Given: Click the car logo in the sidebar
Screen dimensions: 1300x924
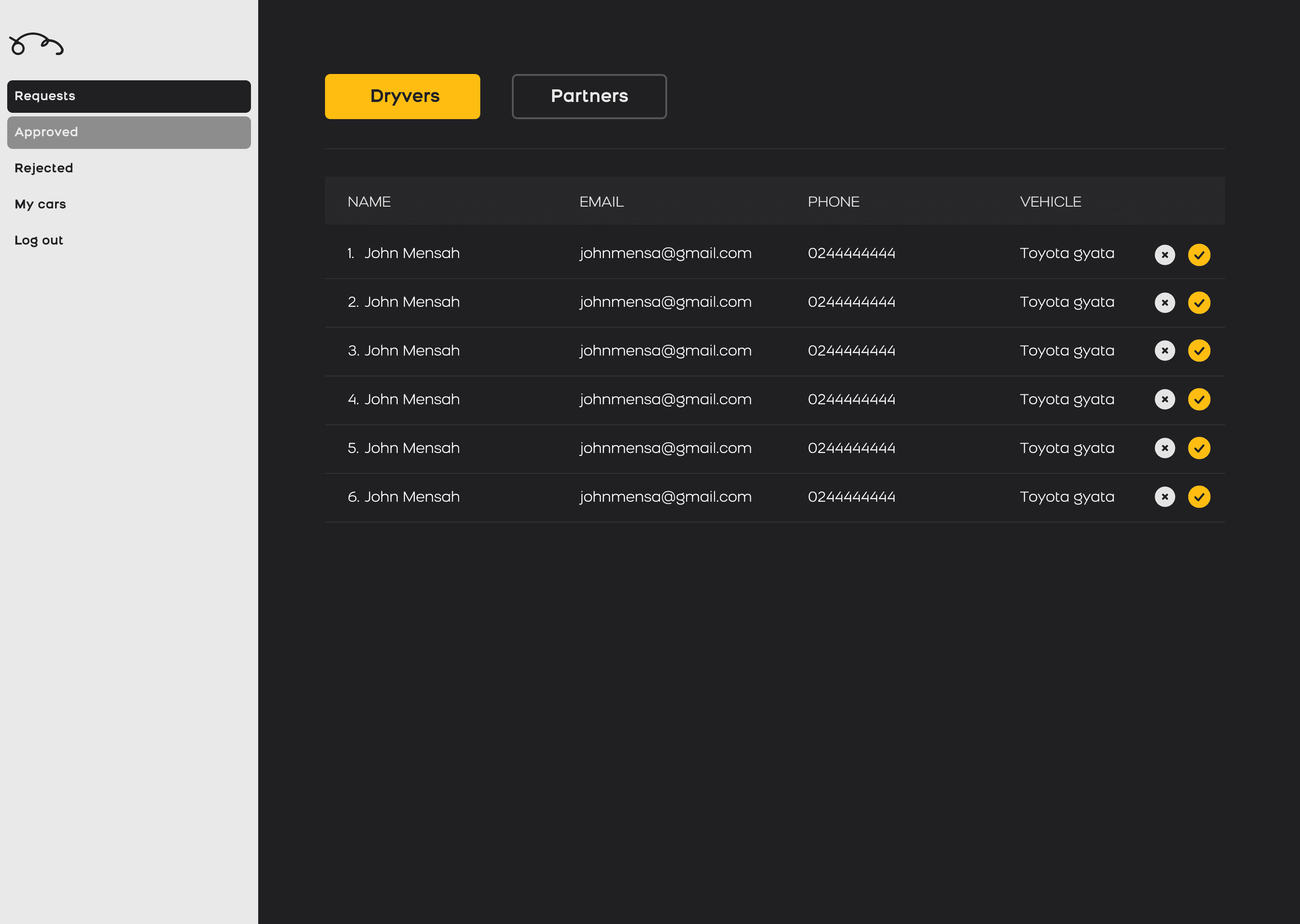Looking at the screenshot, I should pos(37,44).
